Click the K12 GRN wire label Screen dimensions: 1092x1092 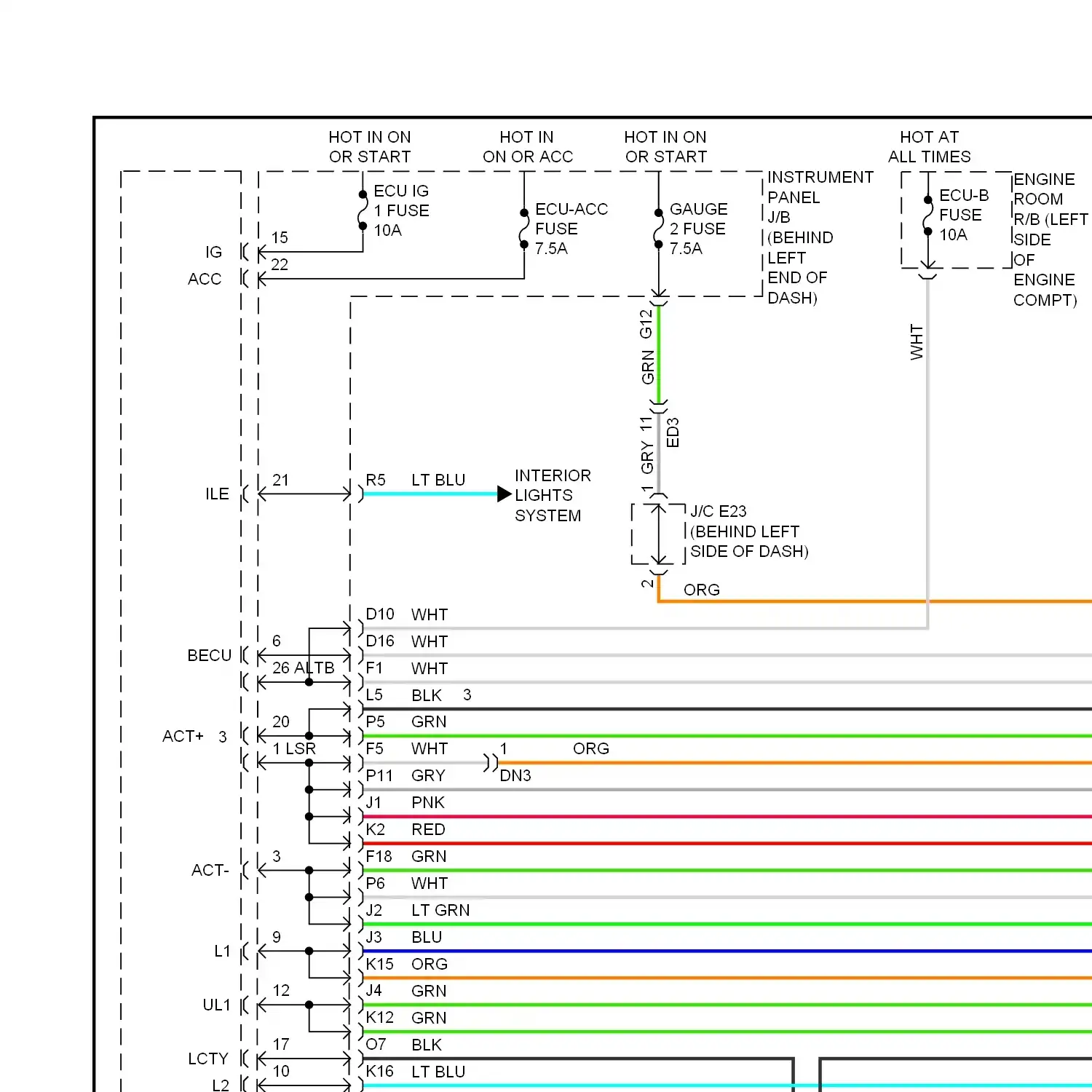point(405,1018)
